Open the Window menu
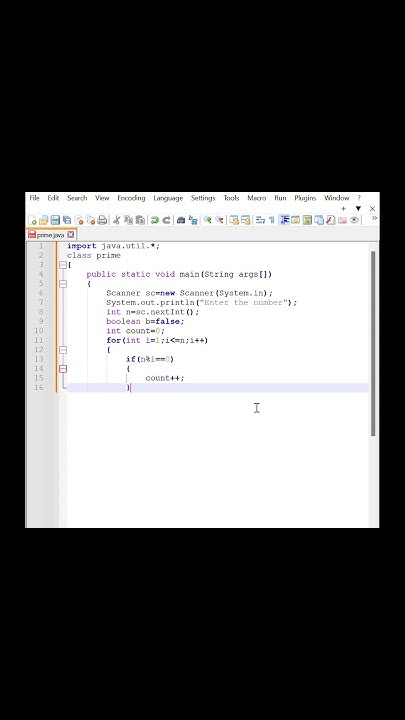This screenshot has height=720, width=405. pos(337,198)
